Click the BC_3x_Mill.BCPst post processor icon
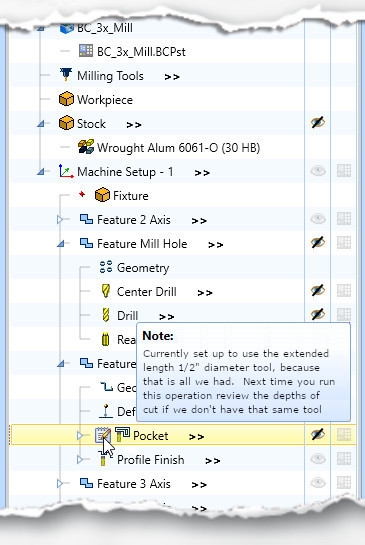Image resolution: width=365 pixels, height=545 pixels. point(86,51)
